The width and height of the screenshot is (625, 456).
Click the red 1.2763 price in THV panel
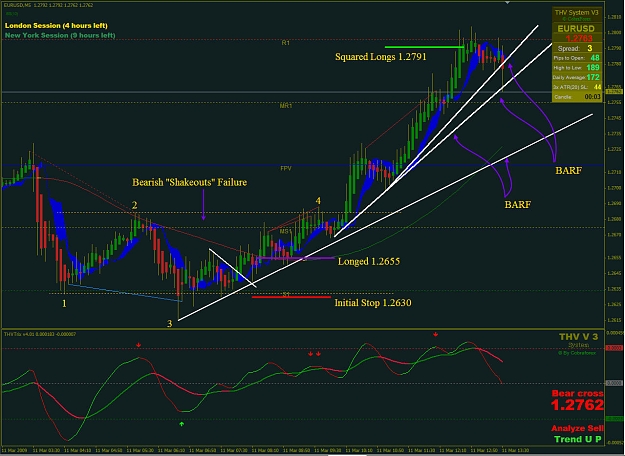coord(579,38)
